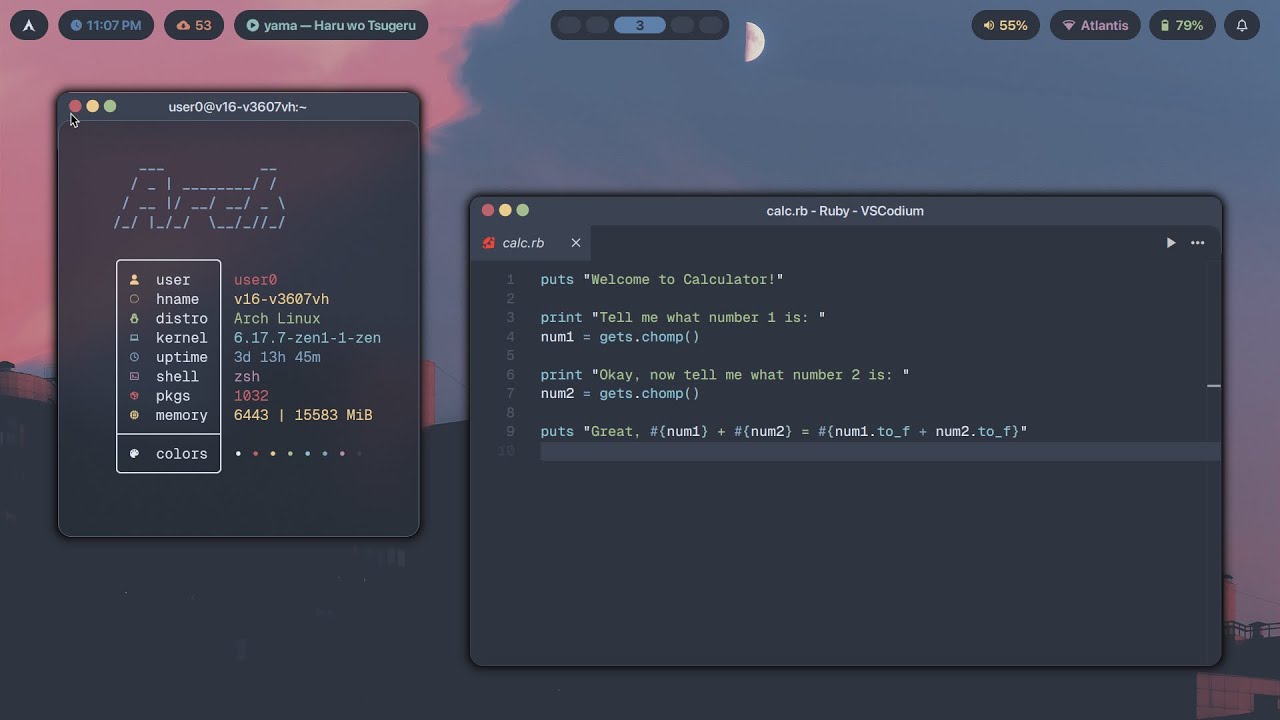Open the Arch launcher icon in top bar
Image resolution: width=1280 pixels, height=720 pixels.
[29, 25]
